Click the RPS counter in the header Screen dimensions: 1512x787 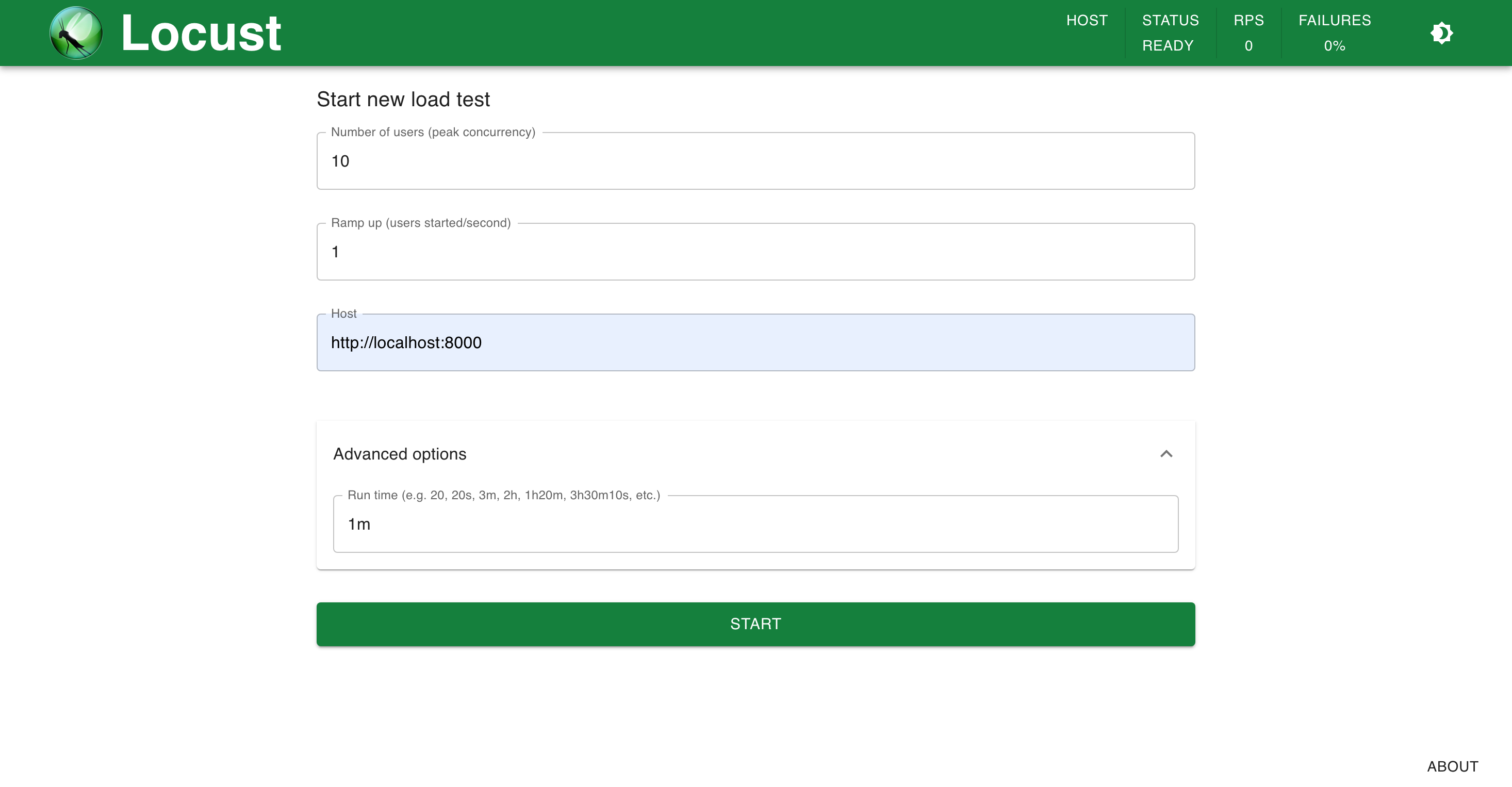[x=1248, y=33]
